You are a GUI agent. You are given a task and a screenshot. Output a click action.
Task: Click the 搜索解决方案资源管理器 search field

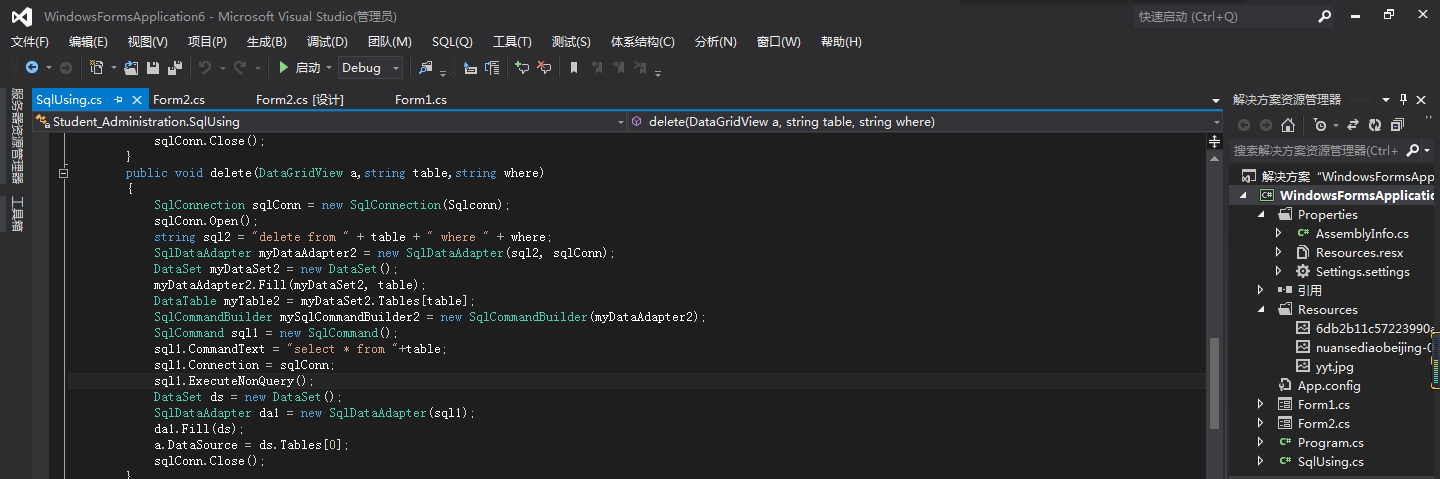click(x=1315, y=150)
